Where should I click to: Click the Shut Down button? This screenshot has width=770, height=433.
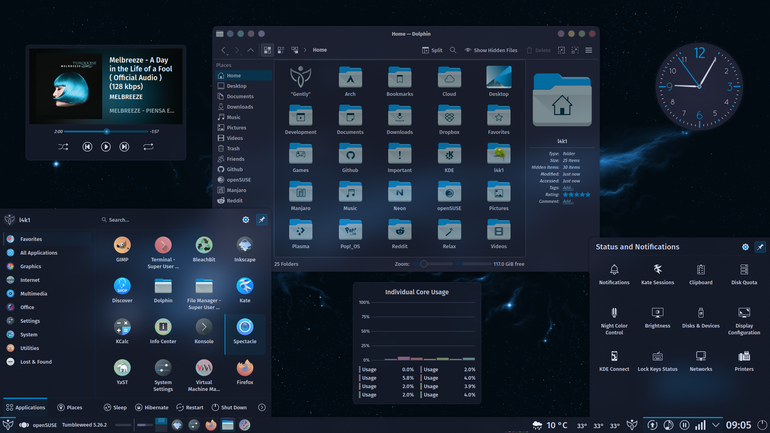coord(229,407)
